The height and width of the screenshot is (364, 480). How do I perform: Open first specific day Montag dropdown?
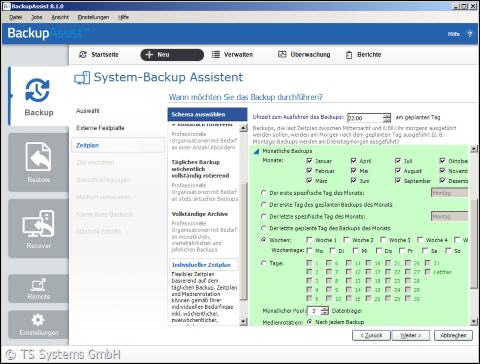[x=450, y=193]
